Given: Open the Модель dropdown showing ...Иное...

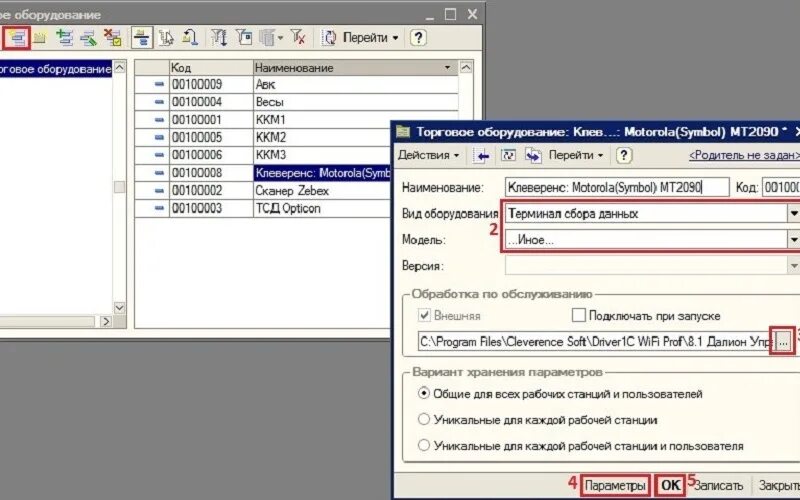Looking at the screenshot, I should pos(793,239).
